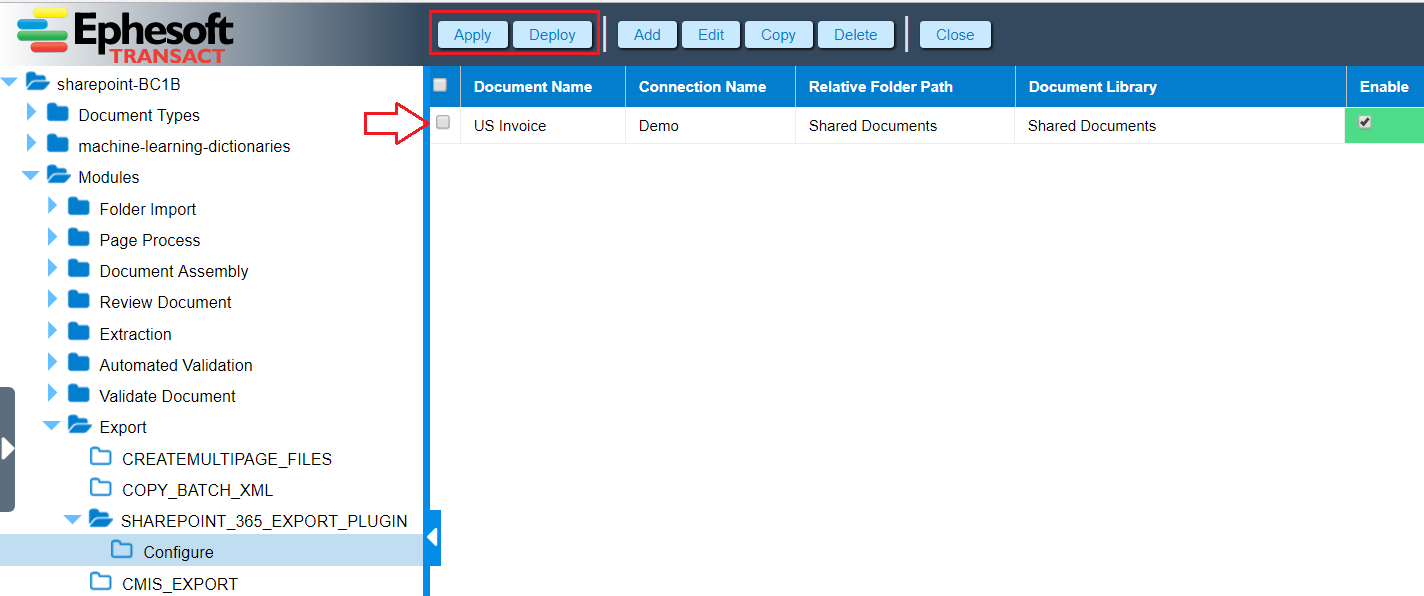This screenshot has height=596, width=1424.
Task: Click the machine-learning-dictionaries folder icon
Action: tap(58, 145)
